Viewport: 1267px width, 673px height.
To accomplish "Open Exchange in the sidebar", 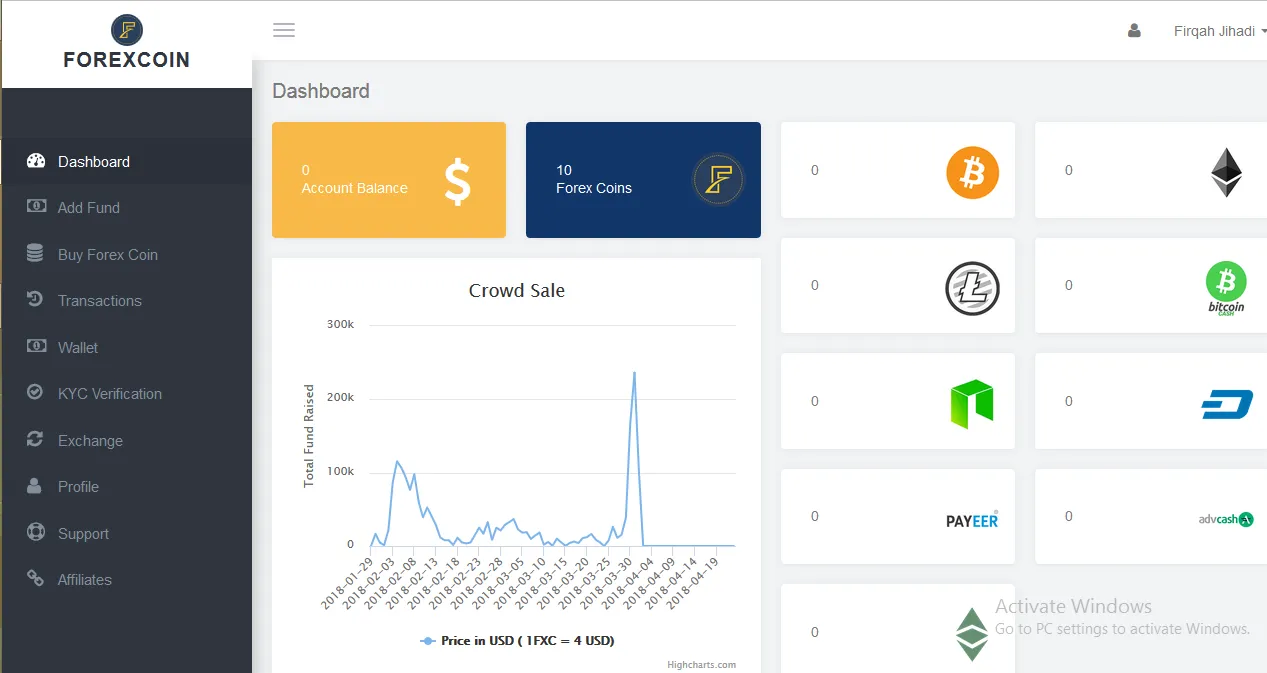I will point(126,440).
